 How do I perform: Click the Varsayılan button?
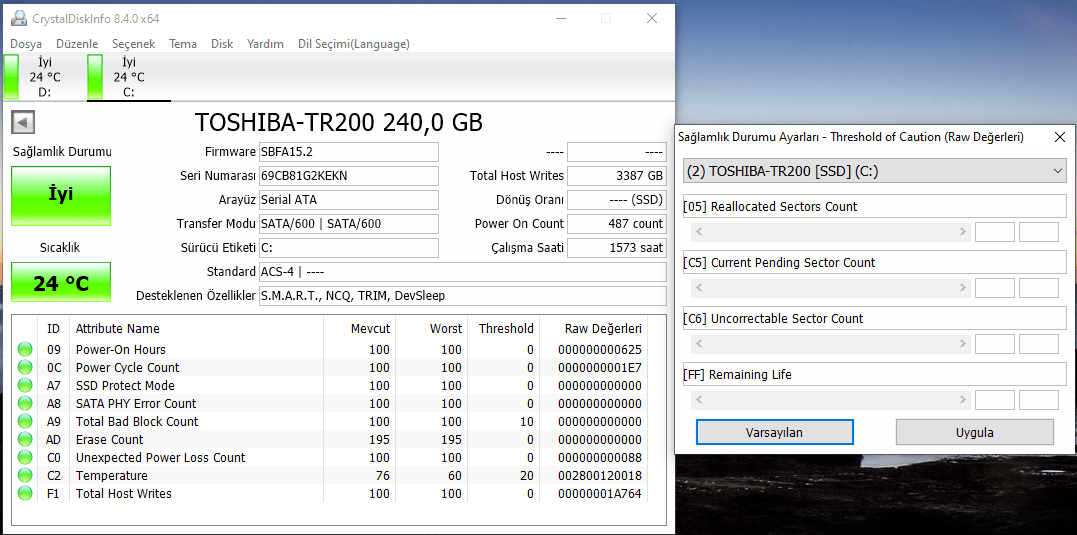(x=774, y=432)
